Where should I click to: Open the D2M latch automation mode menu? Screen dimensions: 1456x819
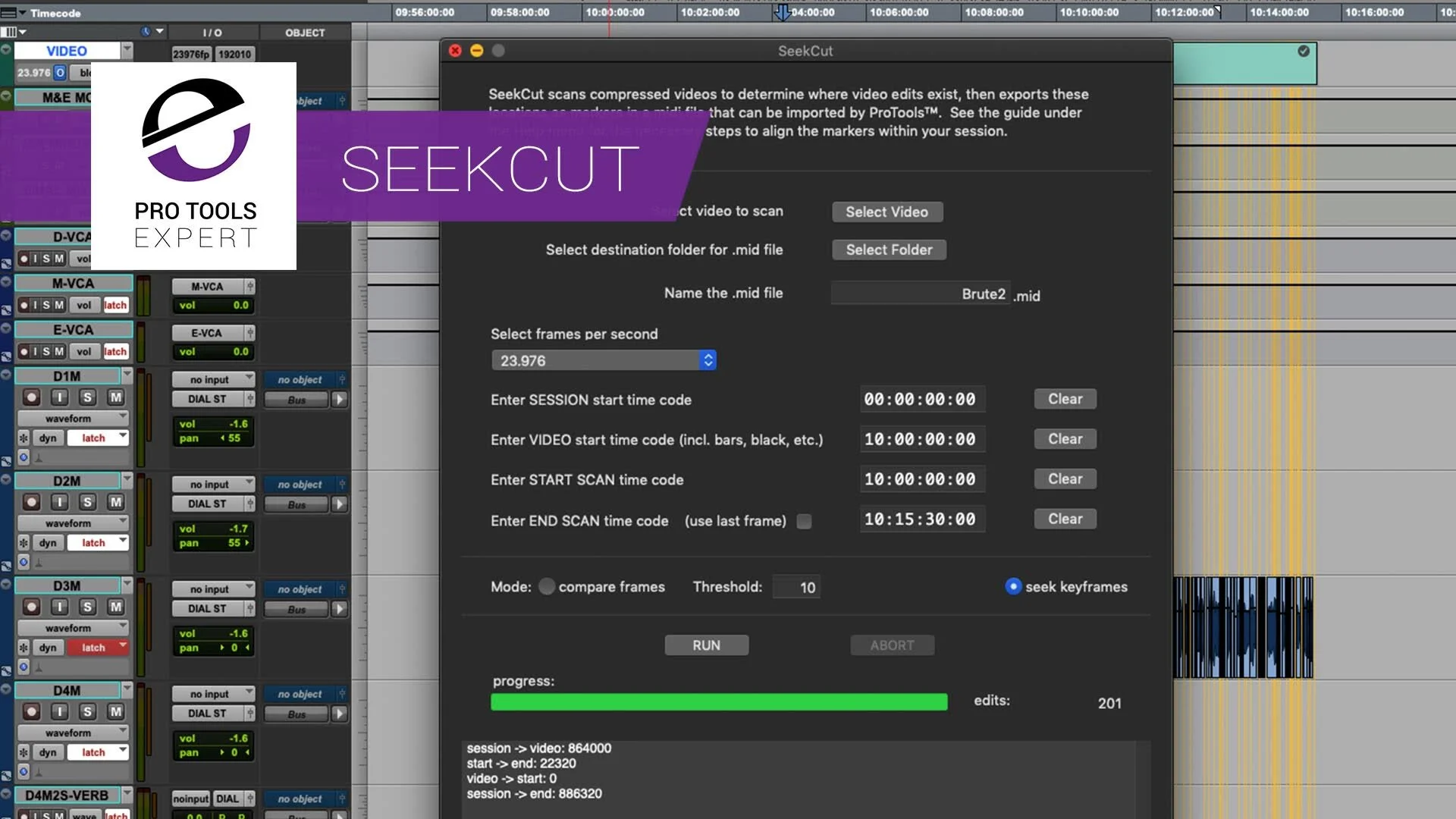(98, 543)
